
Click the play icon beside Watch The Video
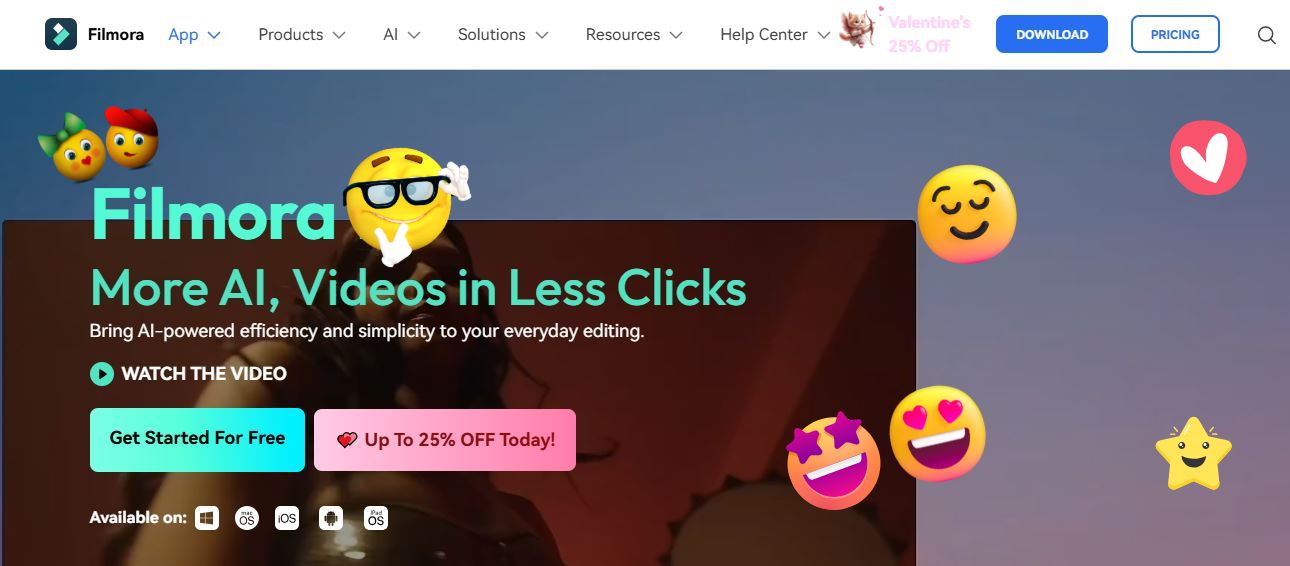(x=101, y=374)
